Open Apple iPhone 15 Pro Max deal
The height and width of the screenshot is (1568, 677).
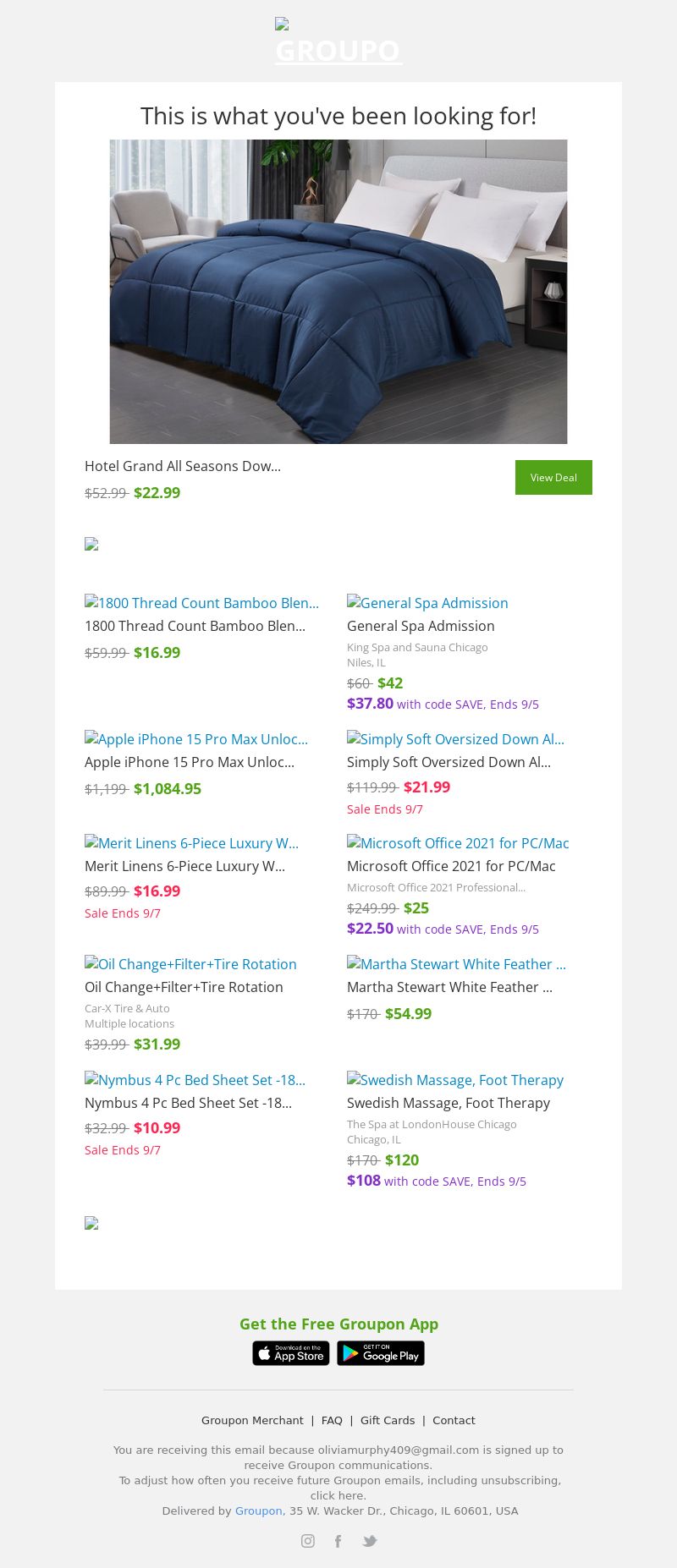190,762
